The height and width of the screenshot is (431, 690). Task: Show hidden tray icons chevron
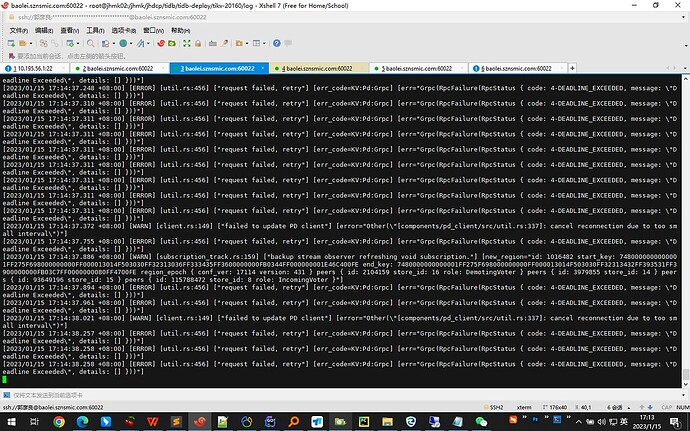[579, 422]
